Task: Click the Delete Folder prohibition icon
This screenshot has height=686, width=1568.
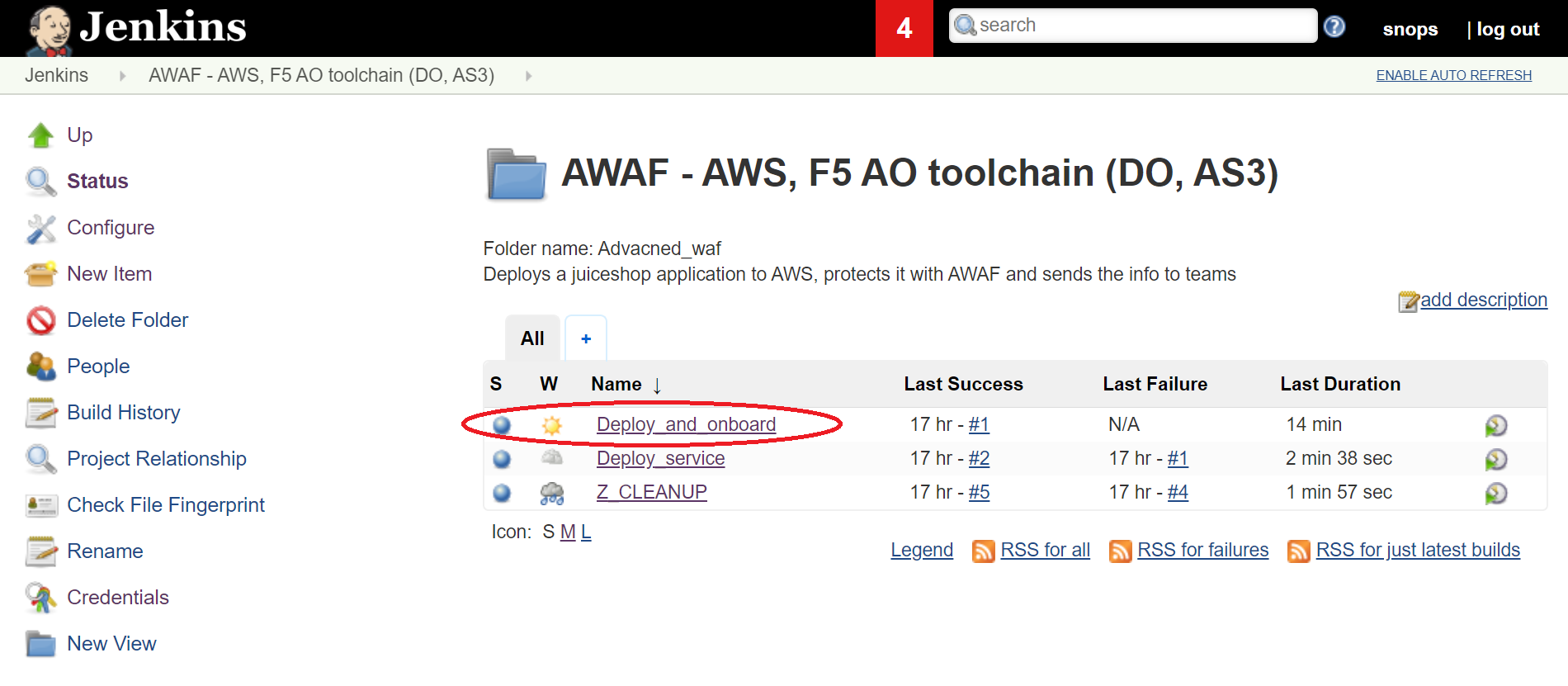Action: click(40, 319)
